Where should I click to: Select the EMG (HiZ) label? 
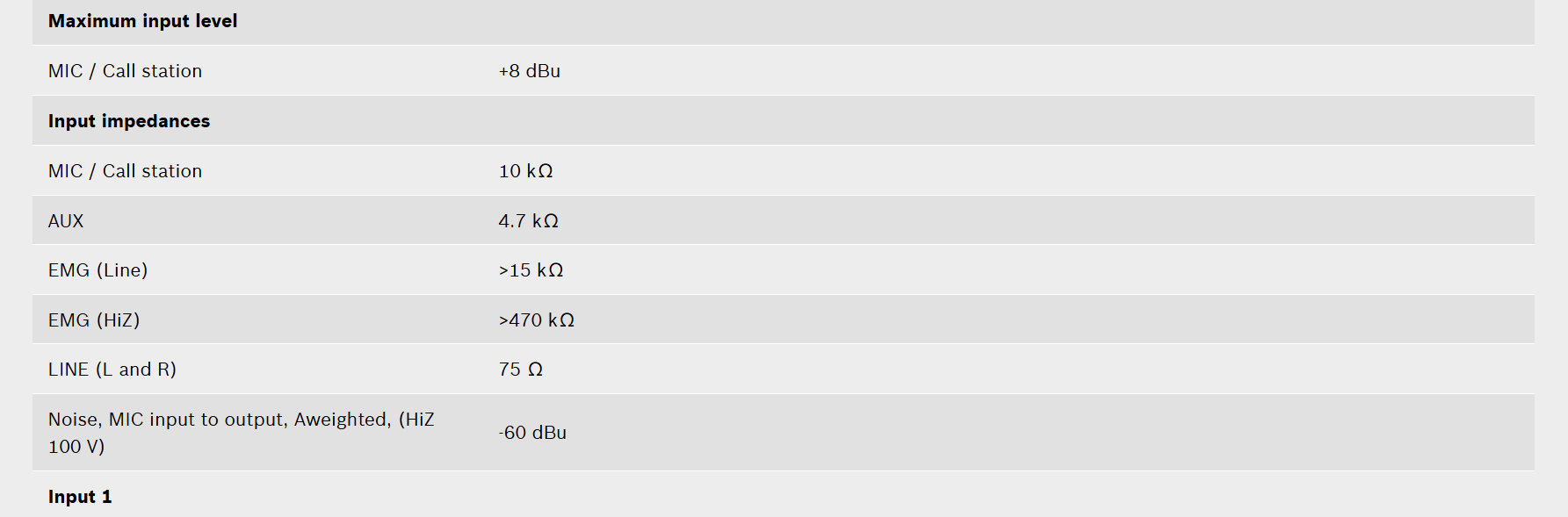click(94, 320)
